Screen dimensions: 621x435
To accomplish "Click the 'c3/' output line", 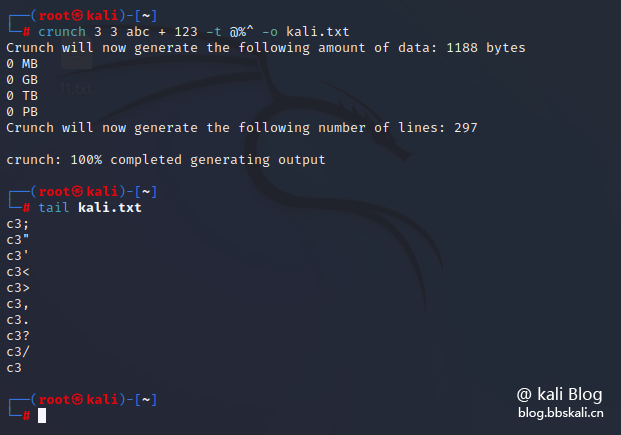I will pos(18,351).
